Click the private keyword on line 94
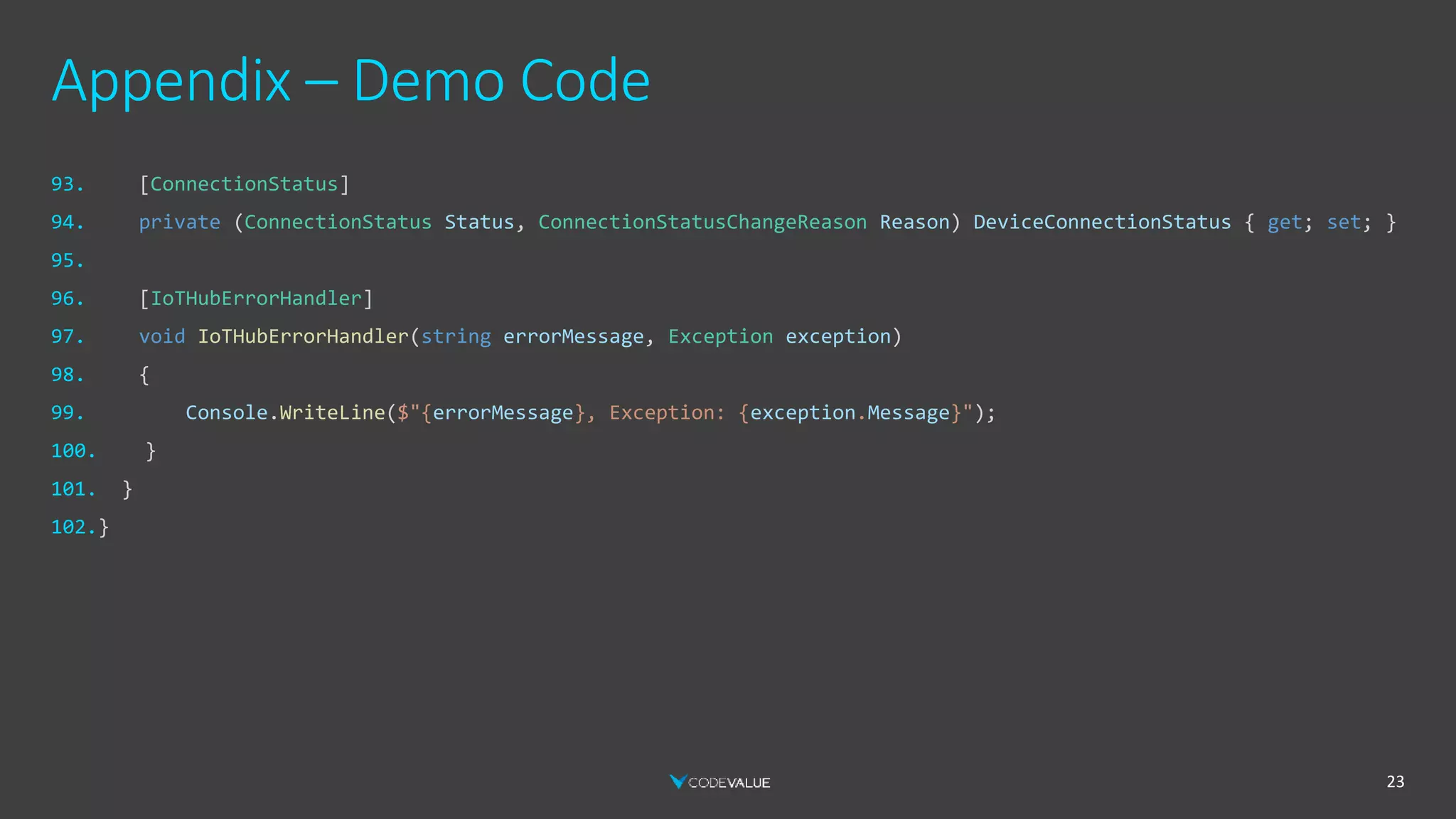The height and width of the screenshot is (819, 1456). 179,223
